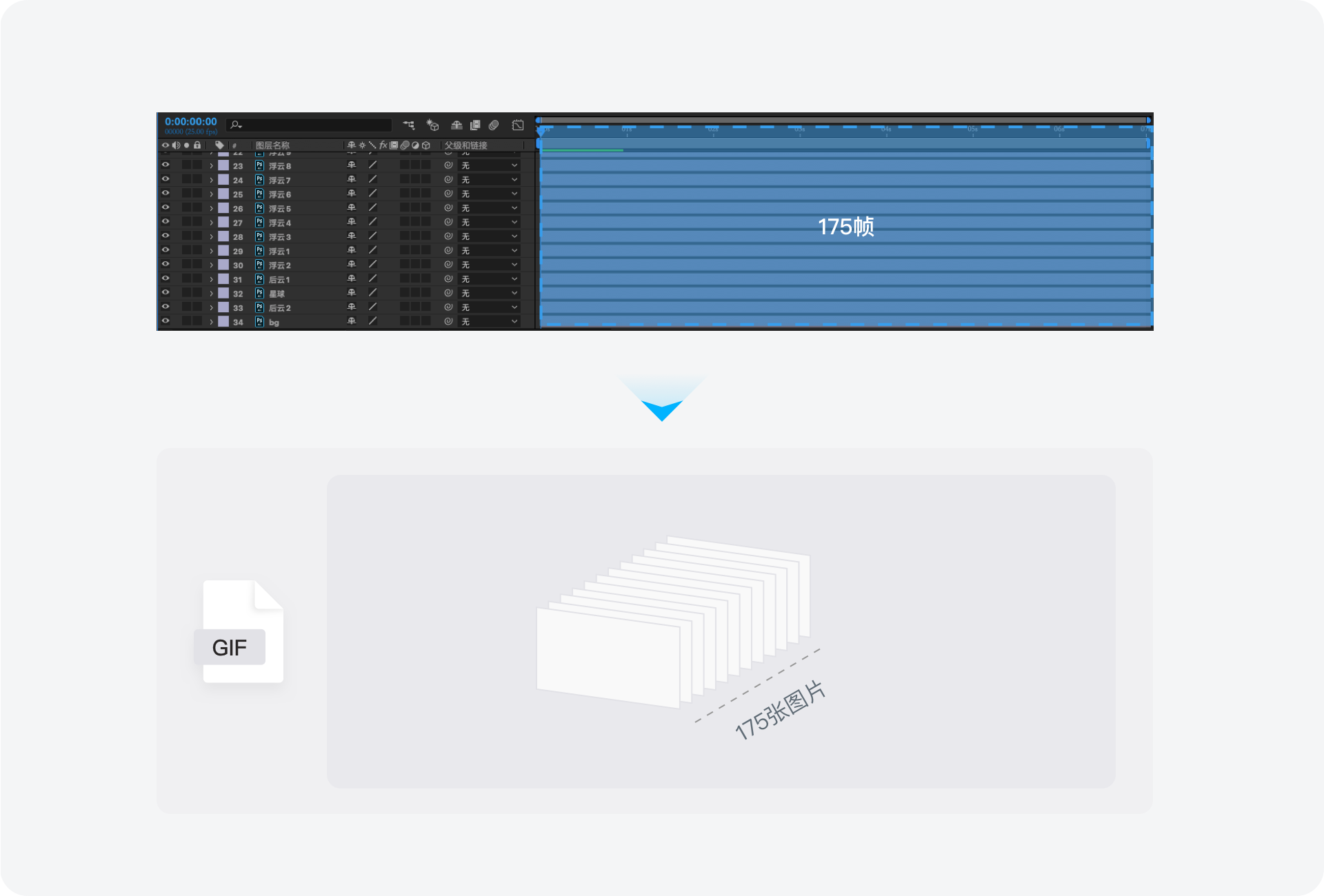1324x896 pixels.
Task: Enable the frame blending icon
Action: pos(475,125)
